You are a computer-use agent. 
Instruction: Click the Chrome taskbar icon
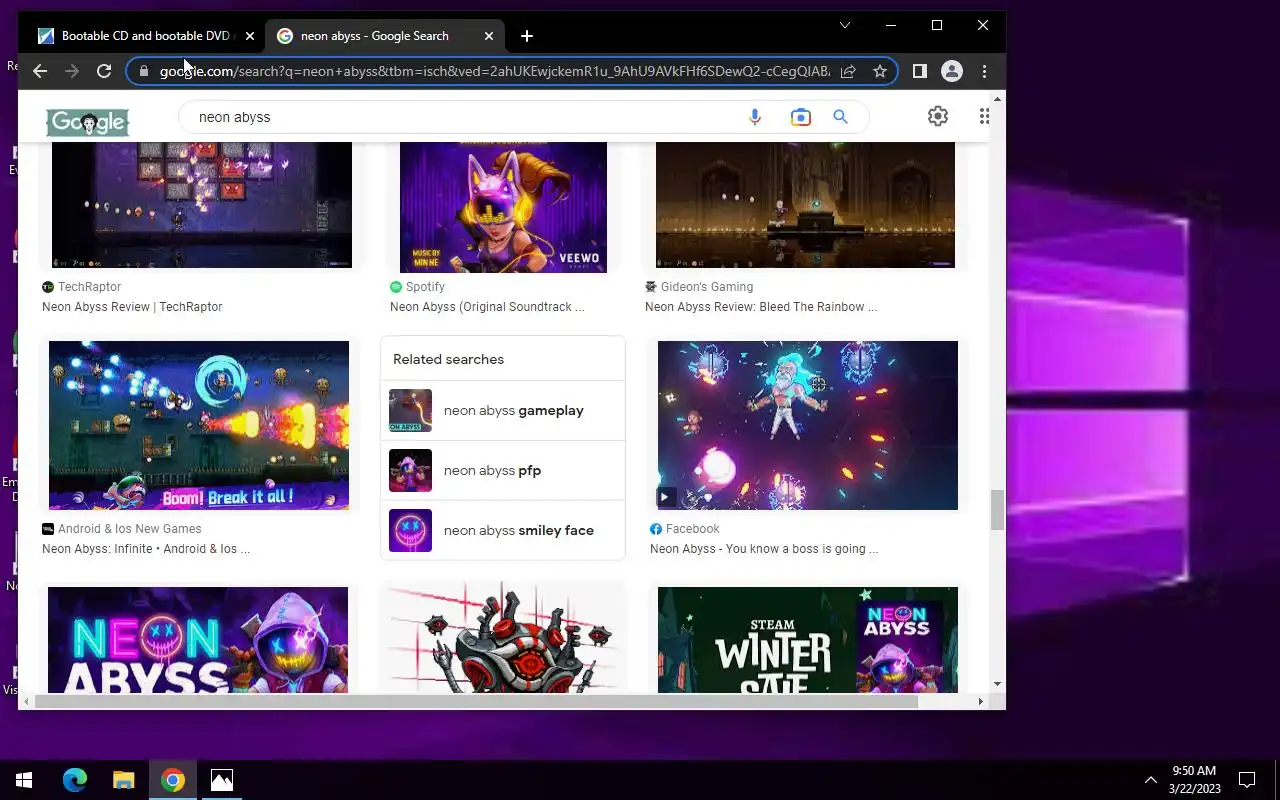coord(173,780)
